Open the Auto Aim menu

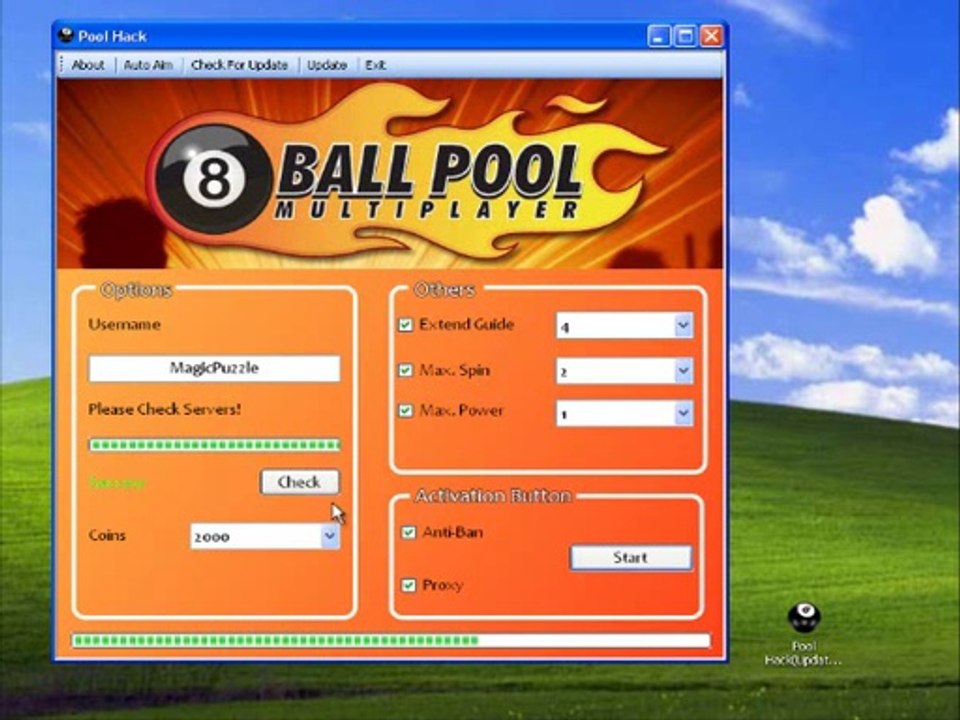148,65
